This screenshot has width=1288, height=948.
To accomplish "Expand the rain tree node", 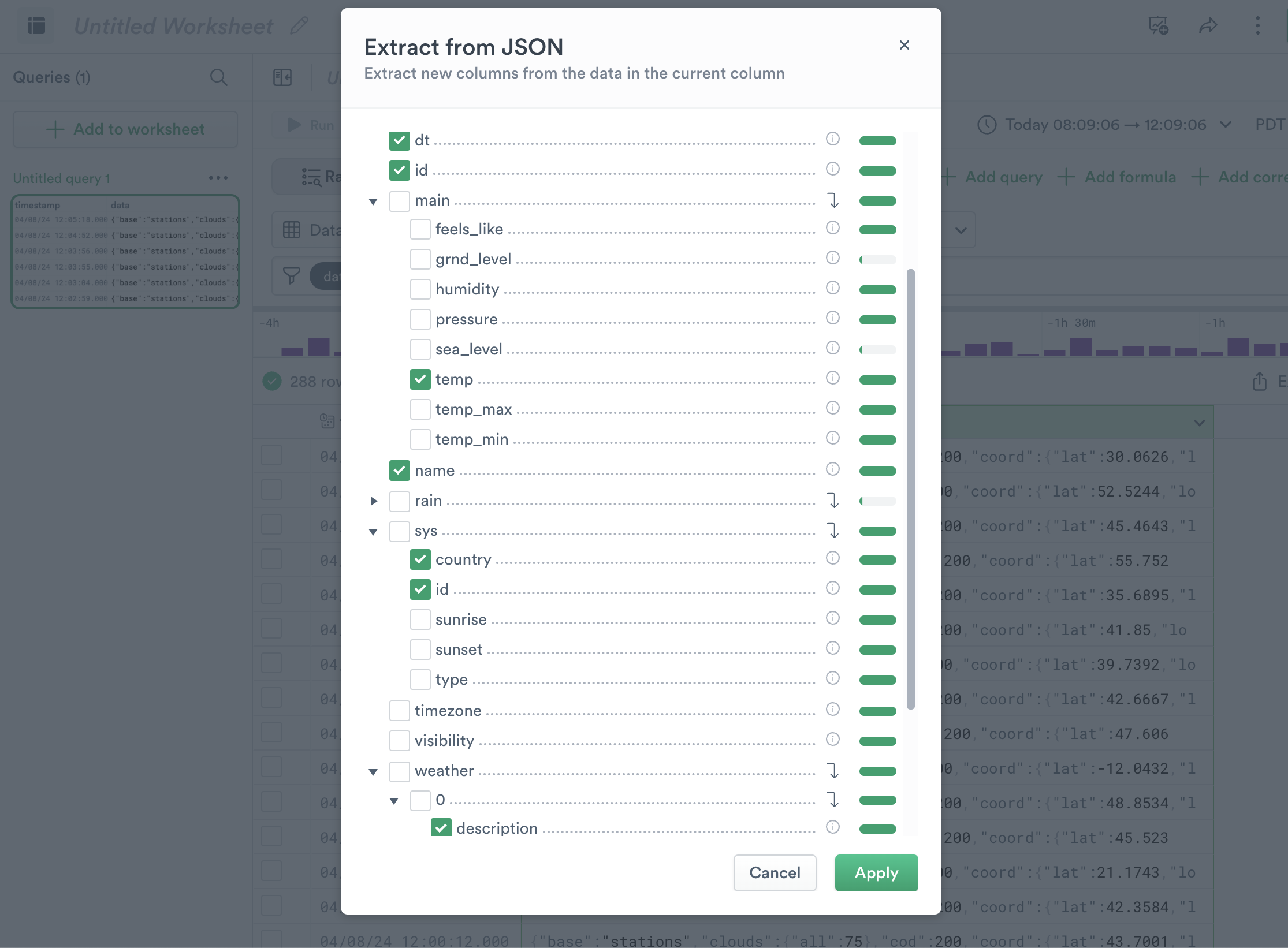I will pyautogui.click(x=373, y=501).
